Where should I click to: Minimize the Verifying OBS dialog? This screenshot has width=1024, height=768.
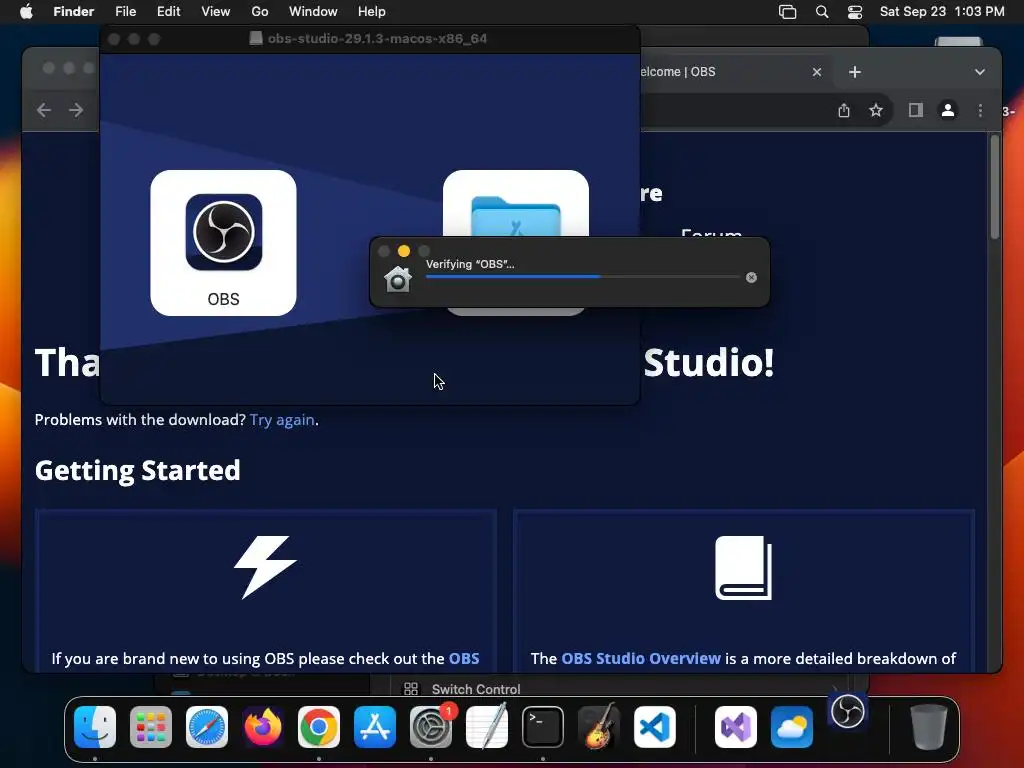(x=404, y=251)
